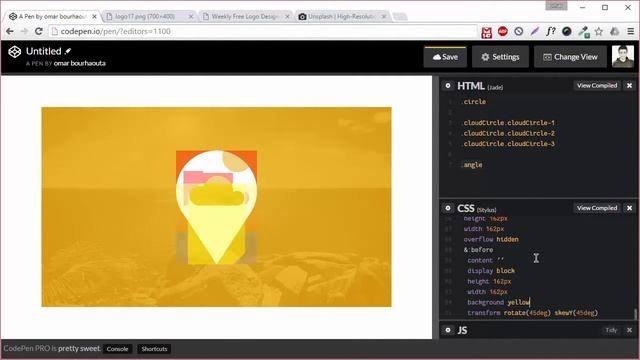Open the Console panel
Image resolution: width=640 pixels, height=360 pixels.
[118, 349]
